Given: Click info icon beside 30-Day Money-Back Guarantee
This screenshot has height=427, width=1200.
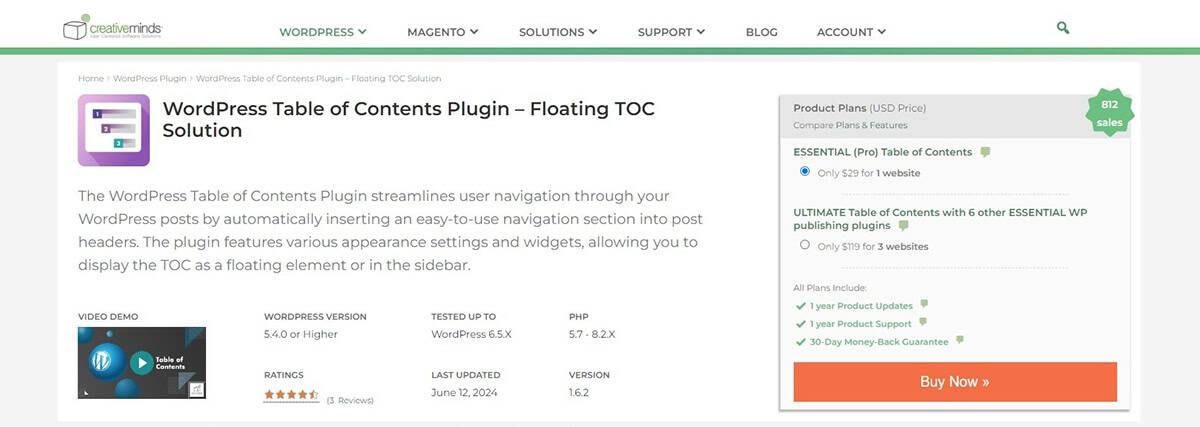Looking at the screenshot, I should click(959, 340).
